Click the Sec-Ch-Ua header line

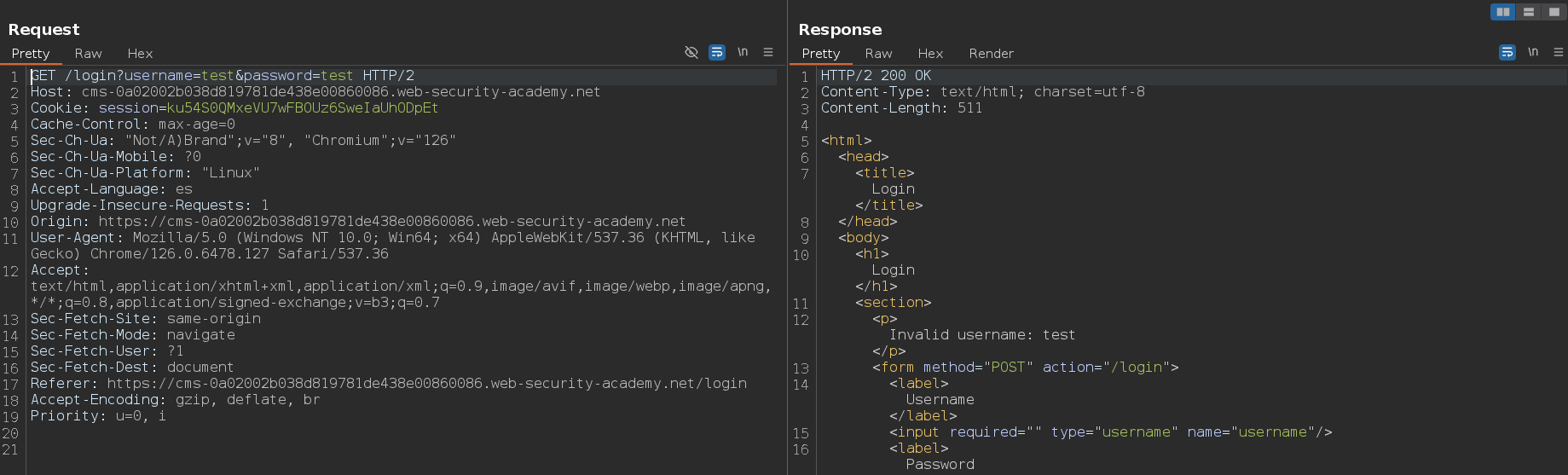click(243, 141)
